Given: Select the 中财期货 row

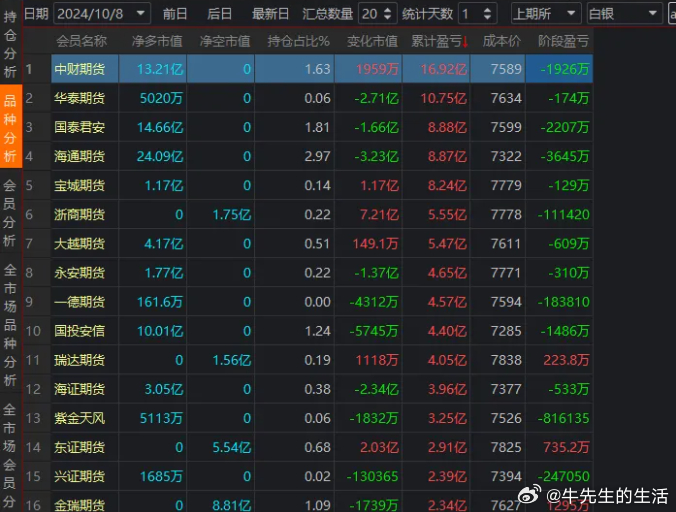Looking at the screenshot, I should pyautogui.click(x=322, y=69).
